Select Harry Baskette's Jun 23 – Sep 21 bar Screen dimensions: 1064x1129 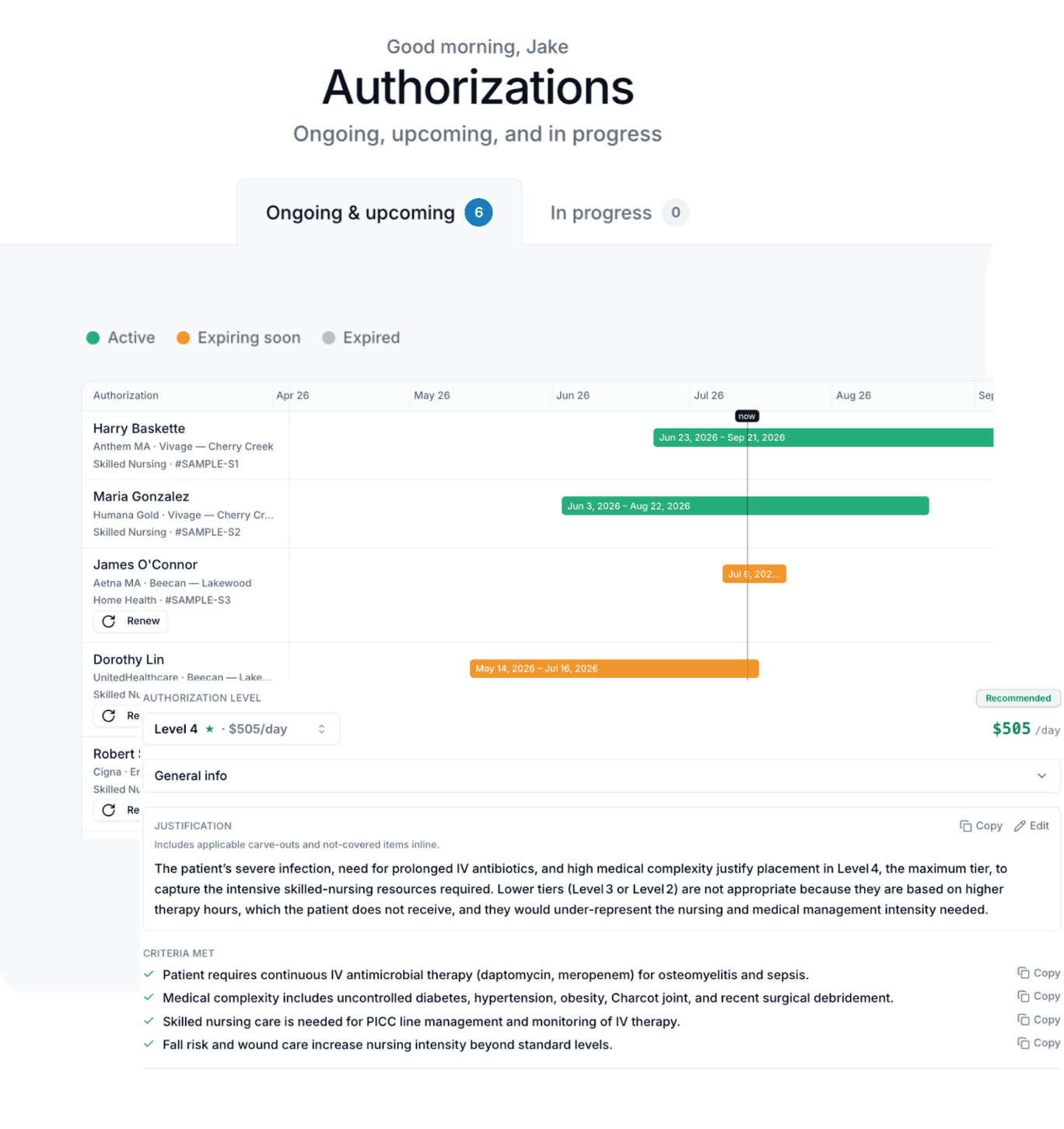823,438
